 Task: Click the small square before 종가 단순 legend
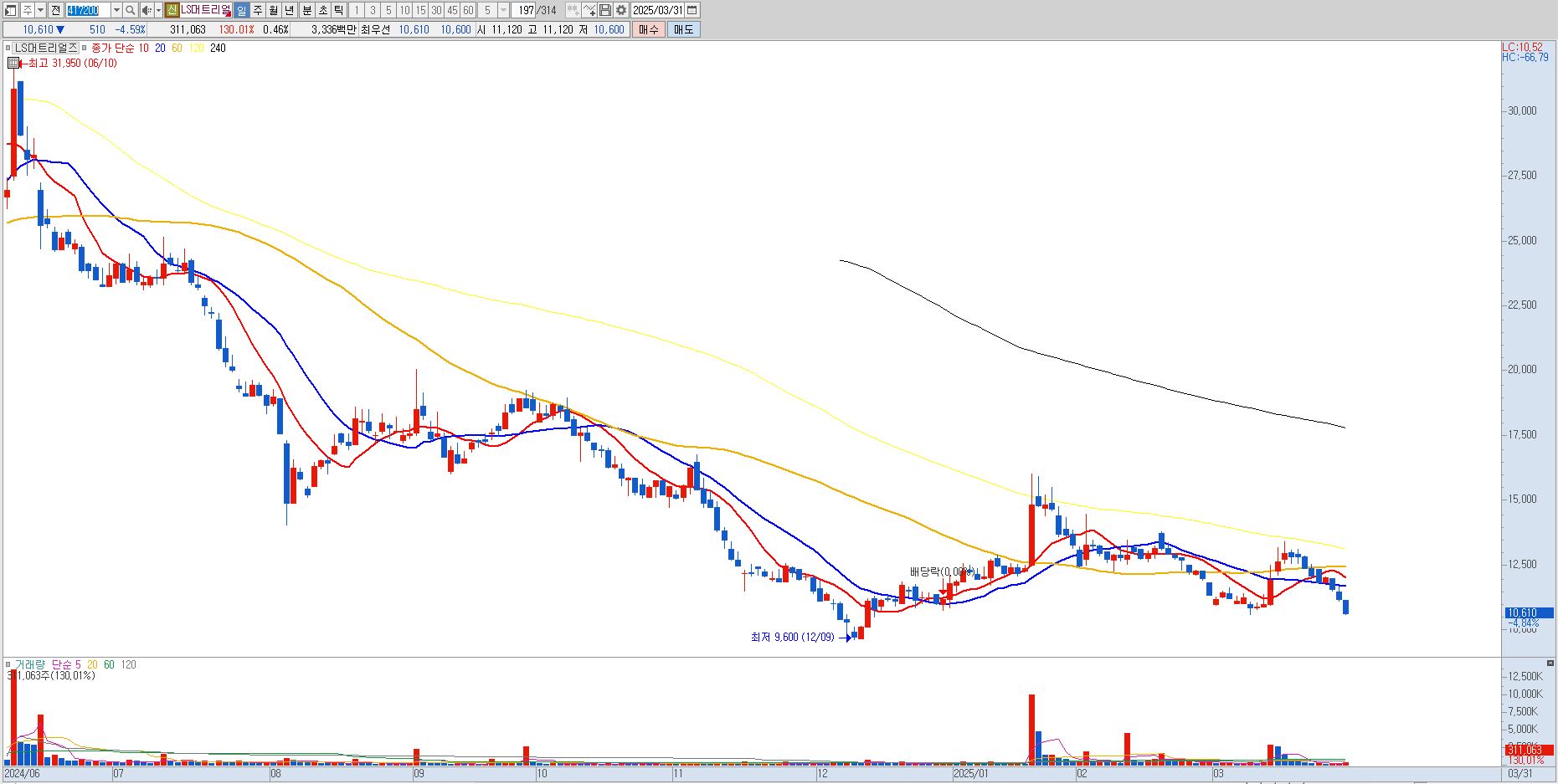[x=84, y=48]
